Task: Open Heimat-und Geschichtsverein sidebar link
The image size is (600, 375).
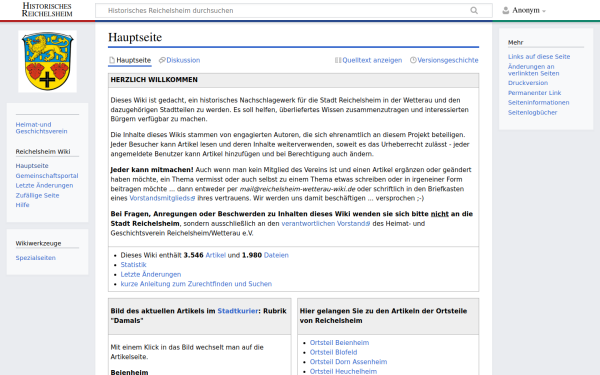Action: point(41,128)
